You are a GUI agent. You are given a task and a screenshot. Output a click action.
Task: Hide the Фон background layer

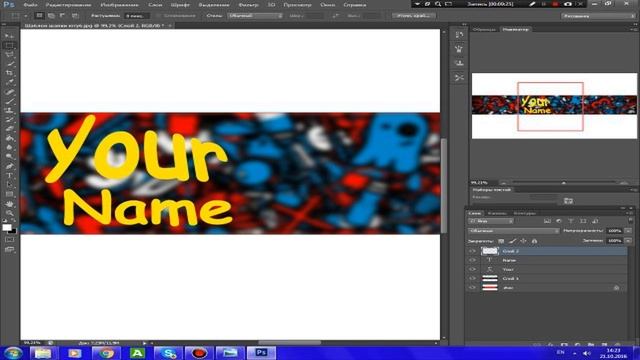click(x=473, y=287)
